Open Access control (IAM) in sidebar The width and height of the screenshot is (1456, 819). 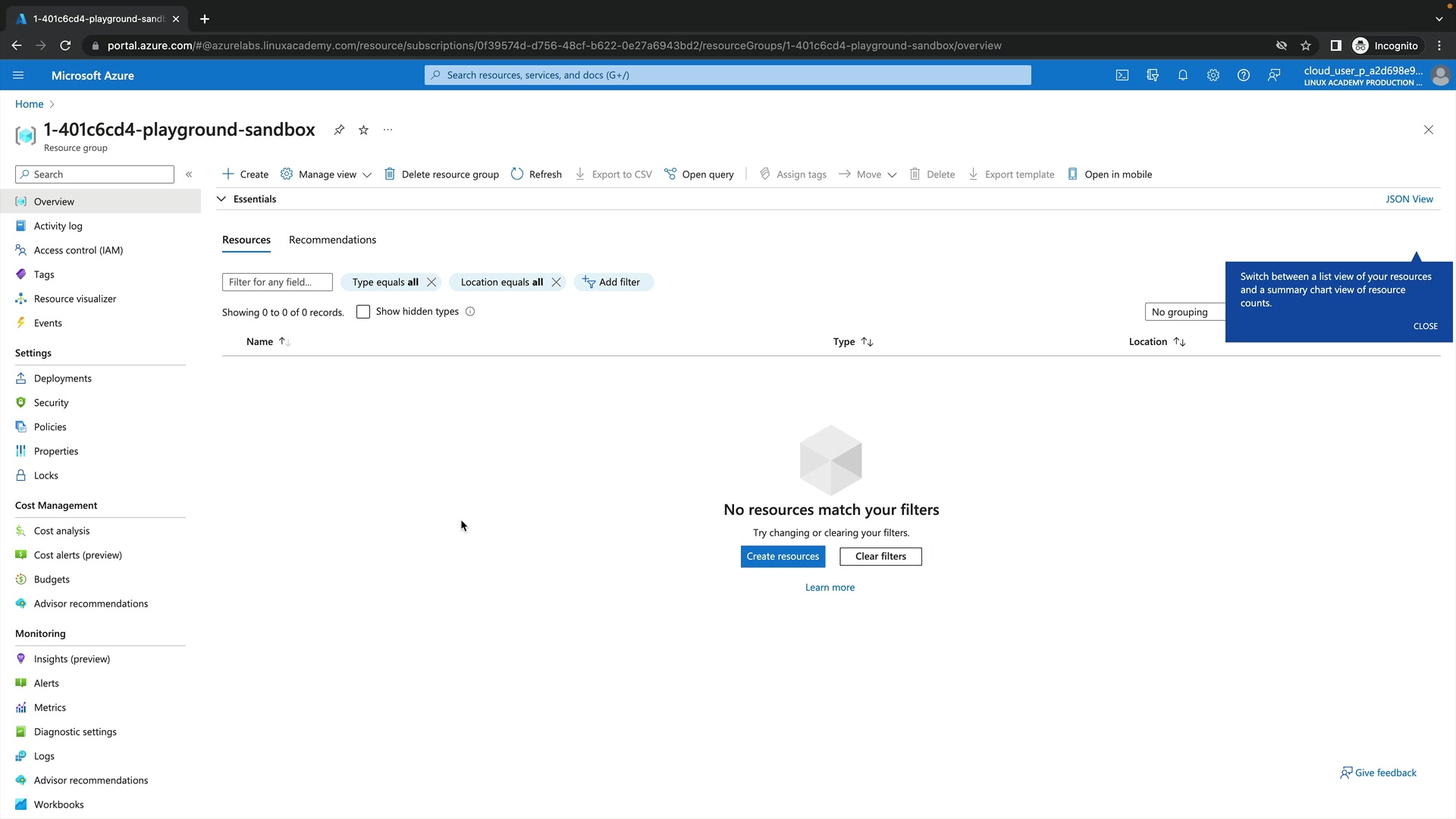tap(78, 250)
